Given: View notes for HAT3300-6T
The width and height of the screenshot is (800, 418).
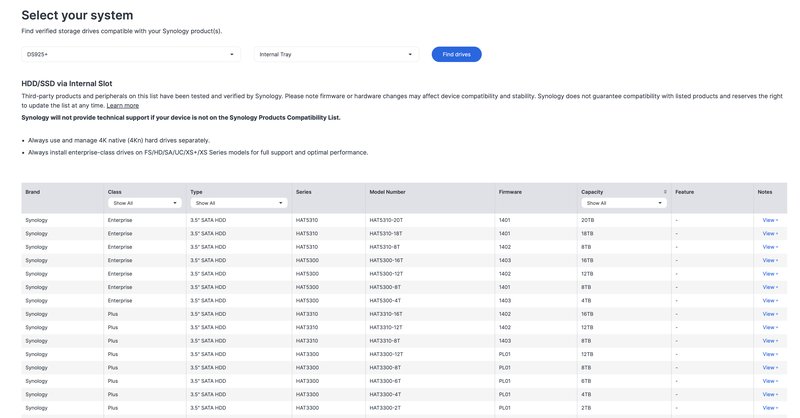Looking at the screenshot, I should (x=770, y=381).
